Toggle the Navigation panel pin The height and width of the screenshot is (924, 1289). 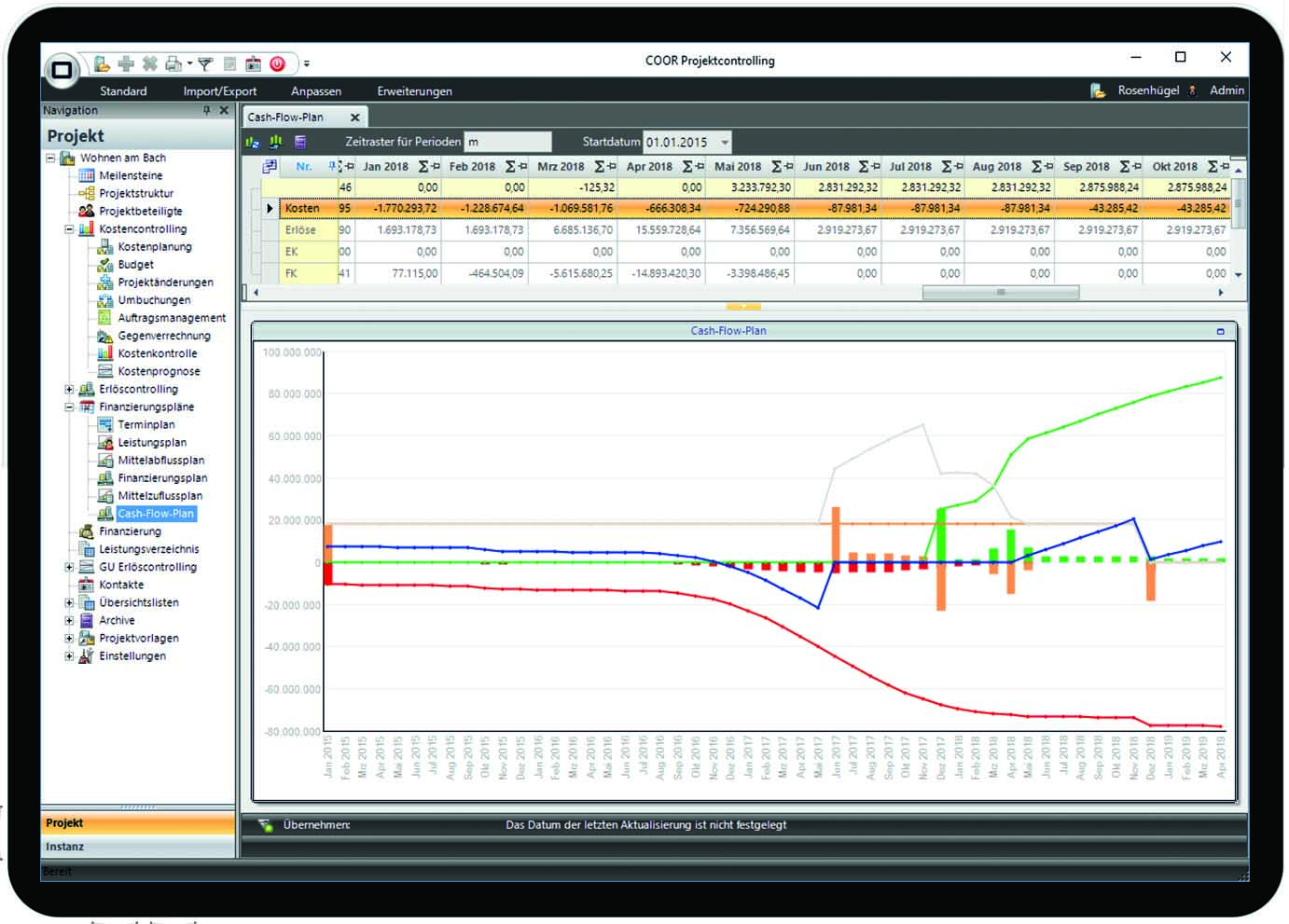tap(207, 110)
